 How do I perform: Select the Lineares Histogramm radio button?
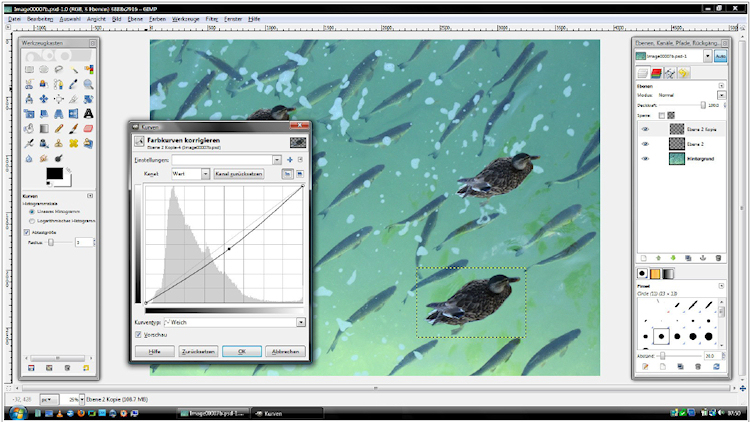click(31, 212)
